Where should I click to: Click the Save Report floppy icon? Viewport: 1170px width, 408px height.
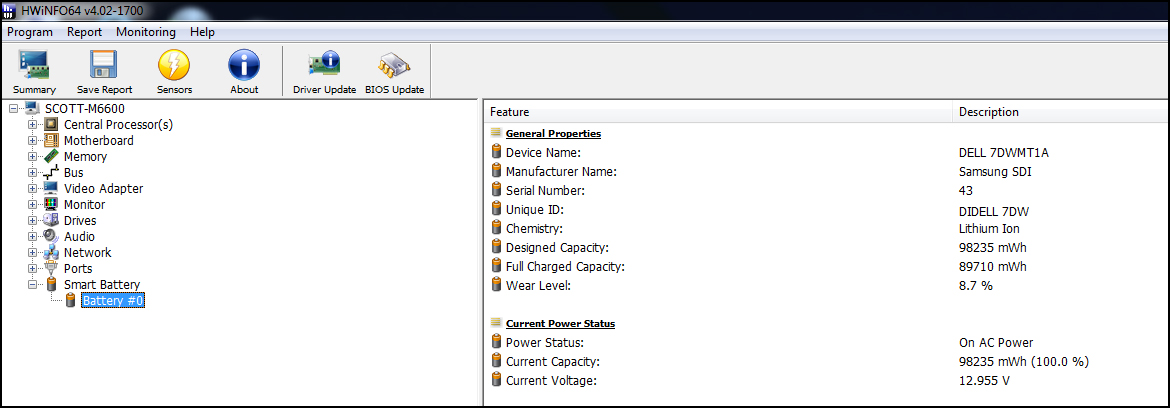click(x=104, y=66)
